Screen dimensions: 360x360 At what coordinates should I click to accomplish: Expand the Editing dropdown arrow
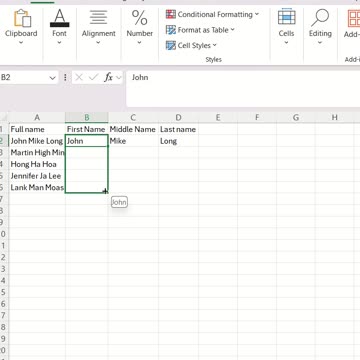pos(320,42)
